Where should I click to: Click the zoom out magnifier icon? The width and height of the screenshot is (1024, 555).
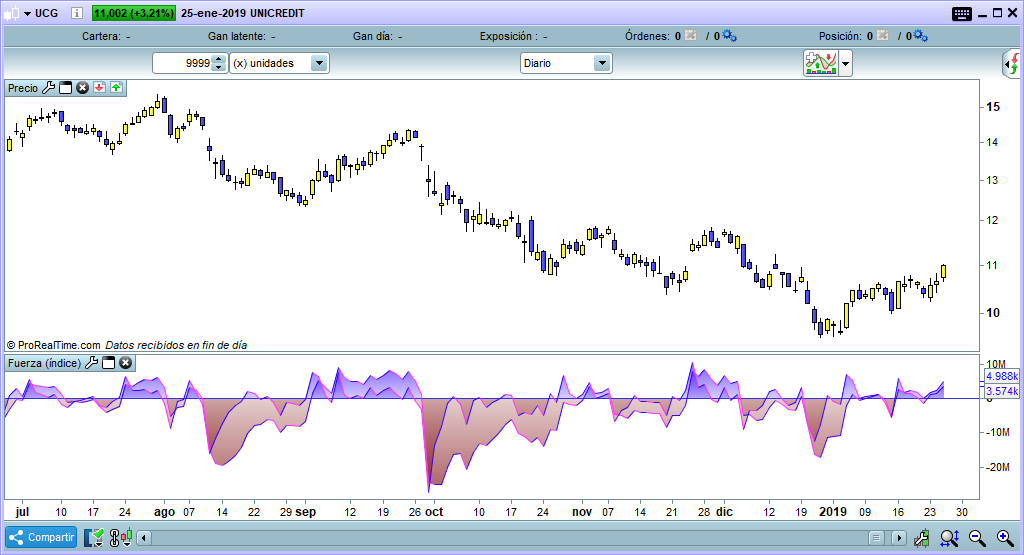977,538
